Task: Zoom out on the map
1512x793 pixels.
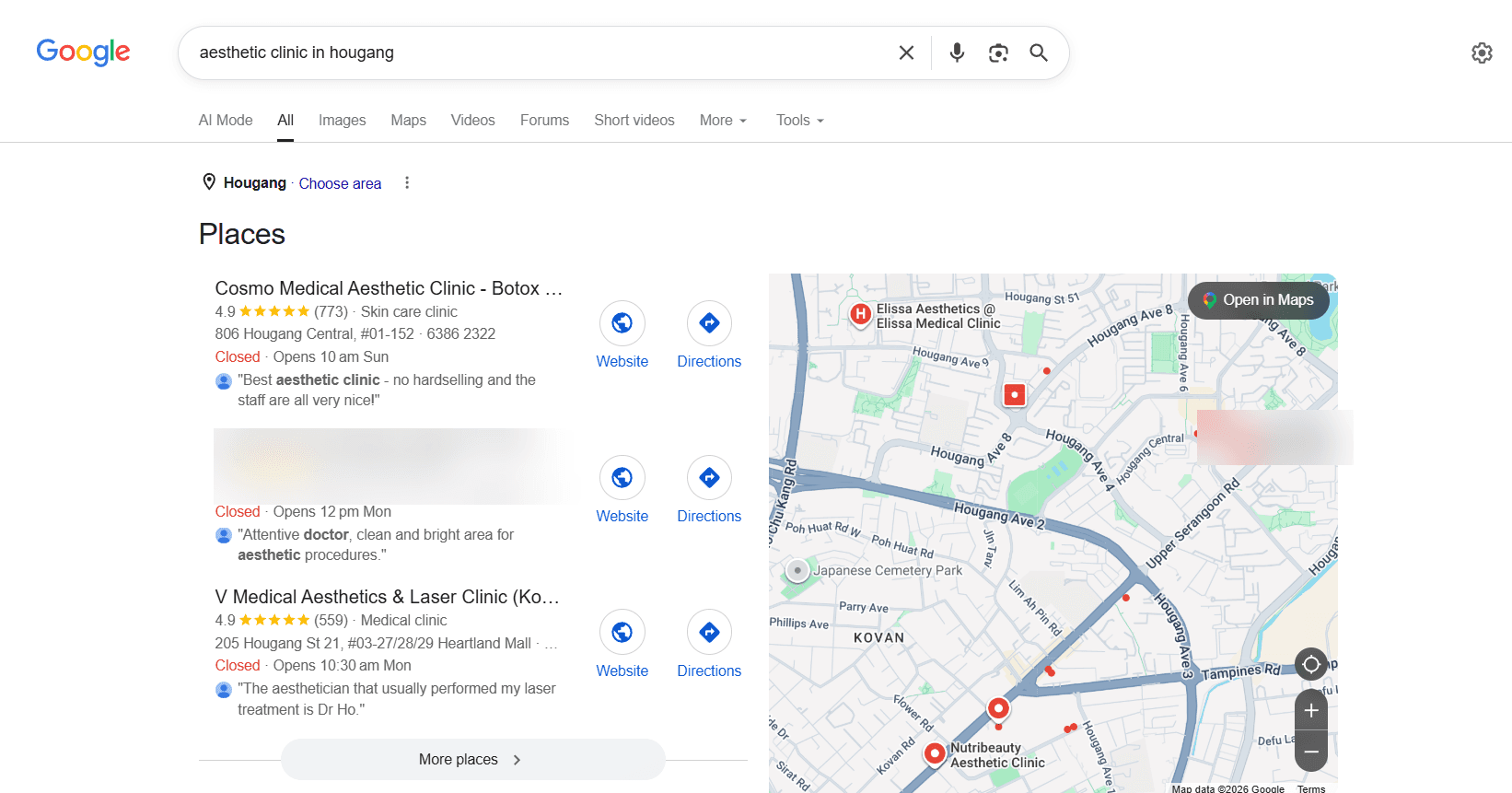Action: 1311,752
